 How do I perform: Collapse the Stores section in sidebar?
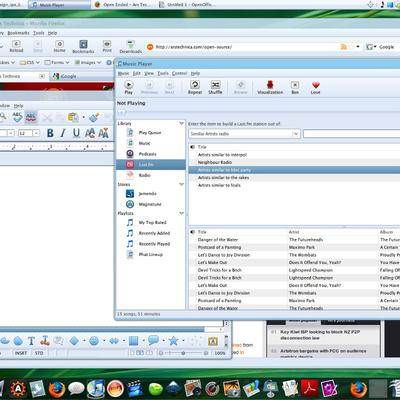181,184
